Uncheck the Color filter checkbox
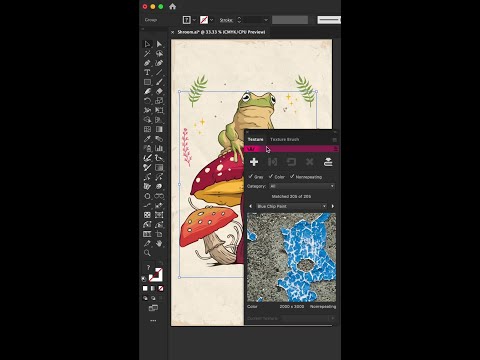The width and height of the screenshot is (480, 360). (x=271, y=176)
